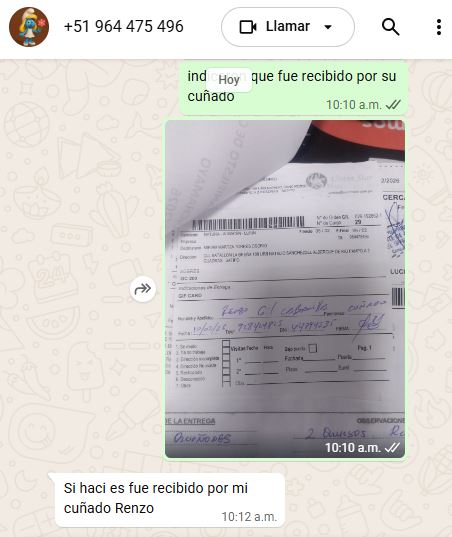Click handwritten signature area in the photo
Screen dimensions: 452x537
tap(369, 322)
